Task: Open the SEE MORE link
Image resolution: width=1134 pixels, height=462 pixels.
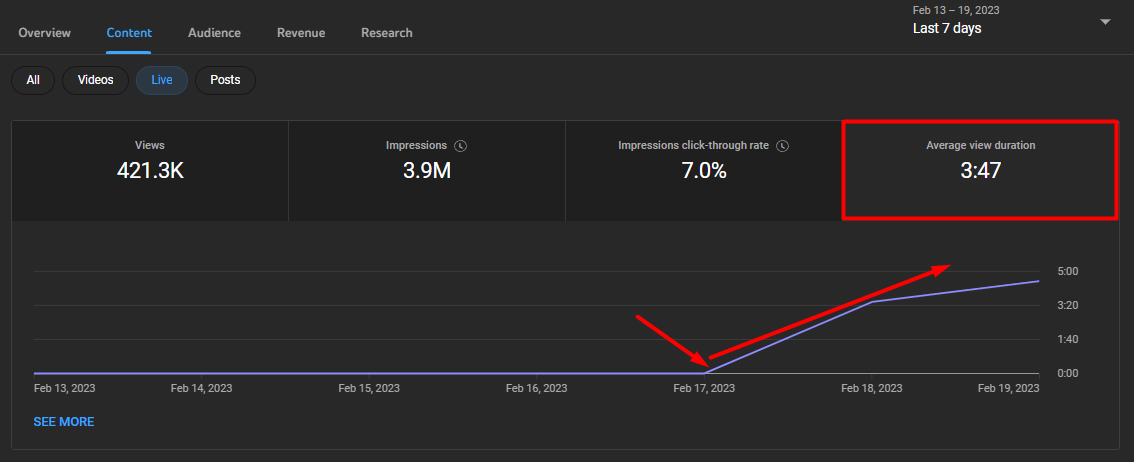Action: pyautogui.click(x=64, y=422)
